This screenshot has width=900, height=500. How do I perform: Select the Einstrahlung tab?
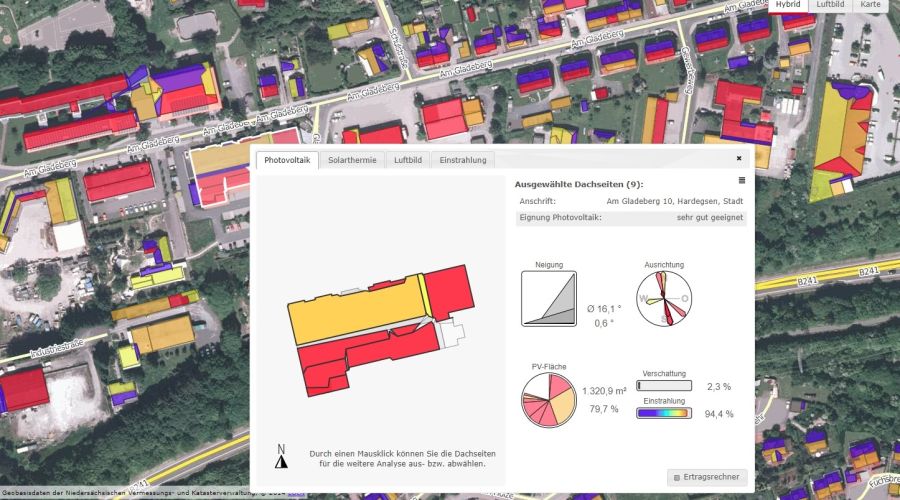click(463, 160)
